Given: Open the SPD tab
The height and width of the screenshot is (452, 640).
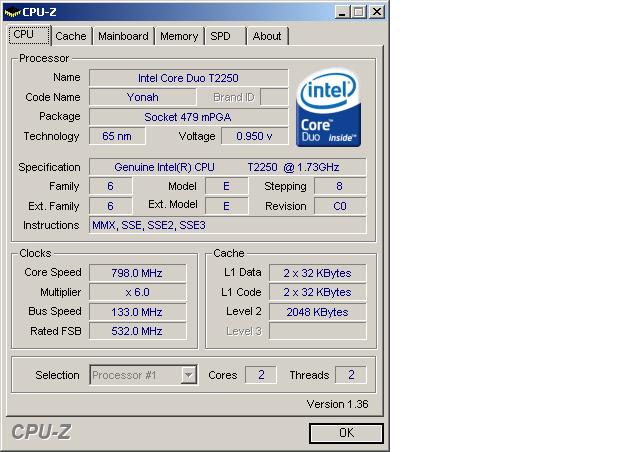Looking at the screenshot, I should pyautogui.click(x=225, y=36).
